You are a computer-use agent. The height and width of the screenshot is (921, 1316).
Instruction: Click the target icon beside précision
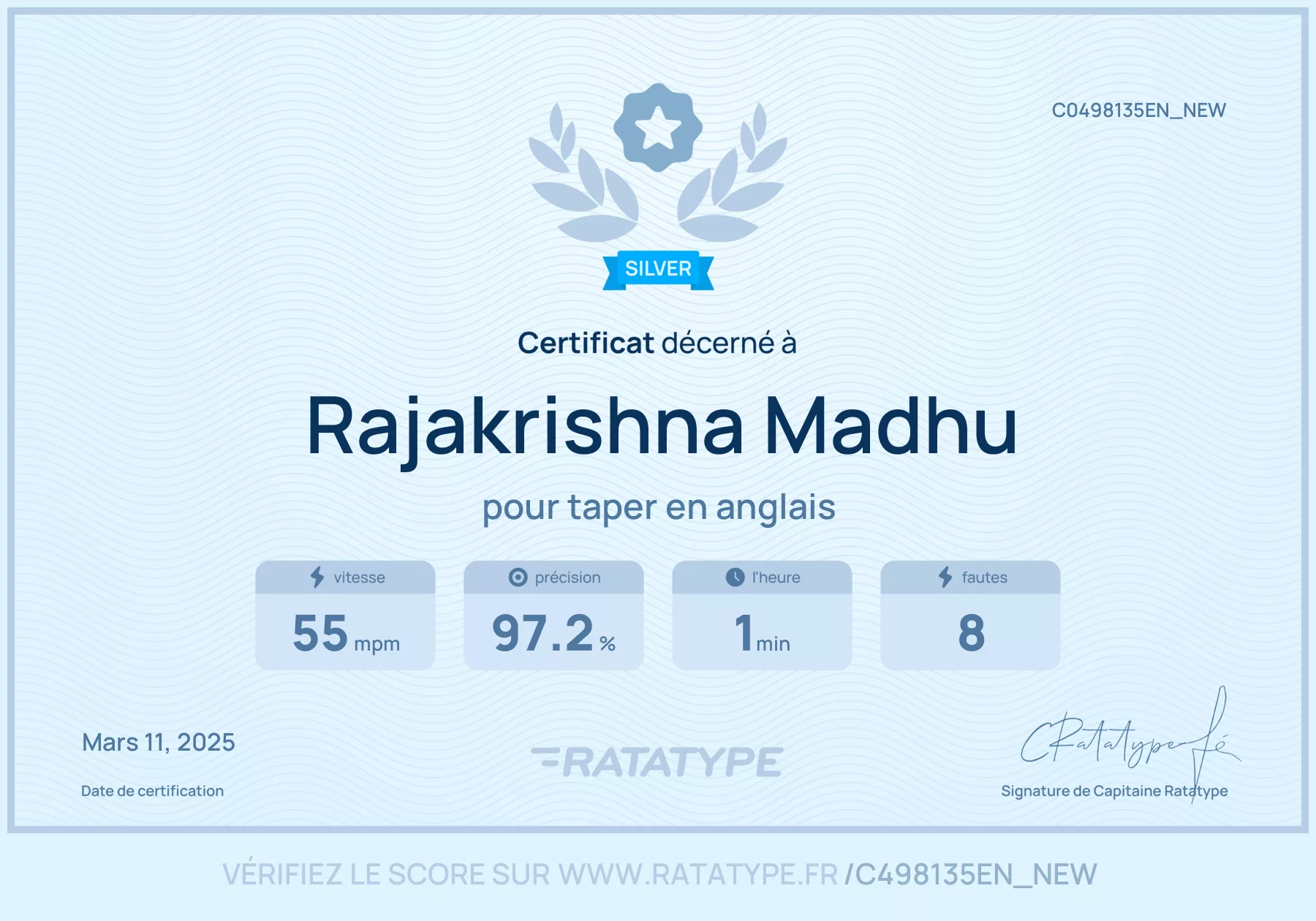coord(518,577)
